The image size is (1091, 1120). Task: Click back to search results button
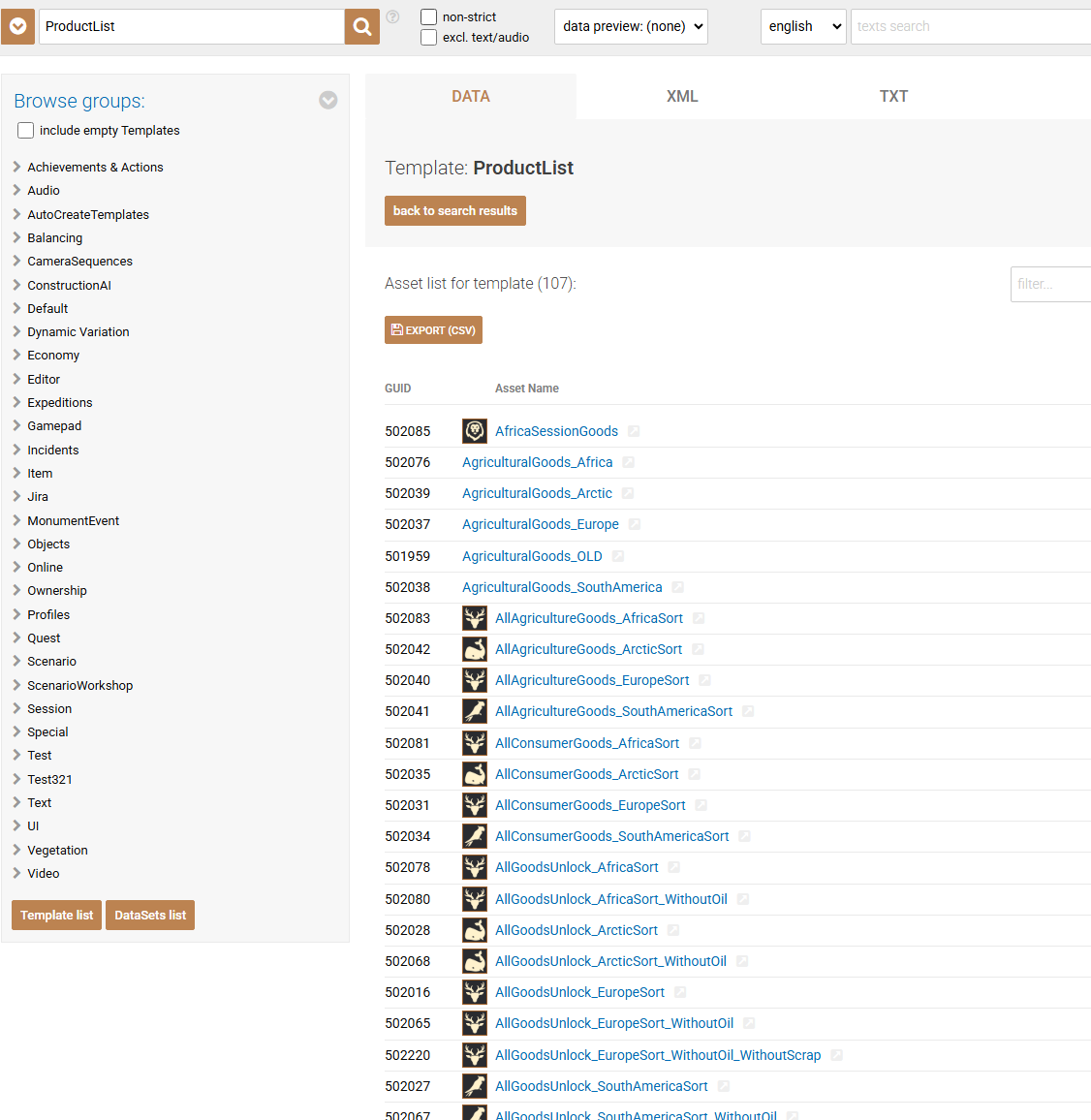(x=455, y=211)
